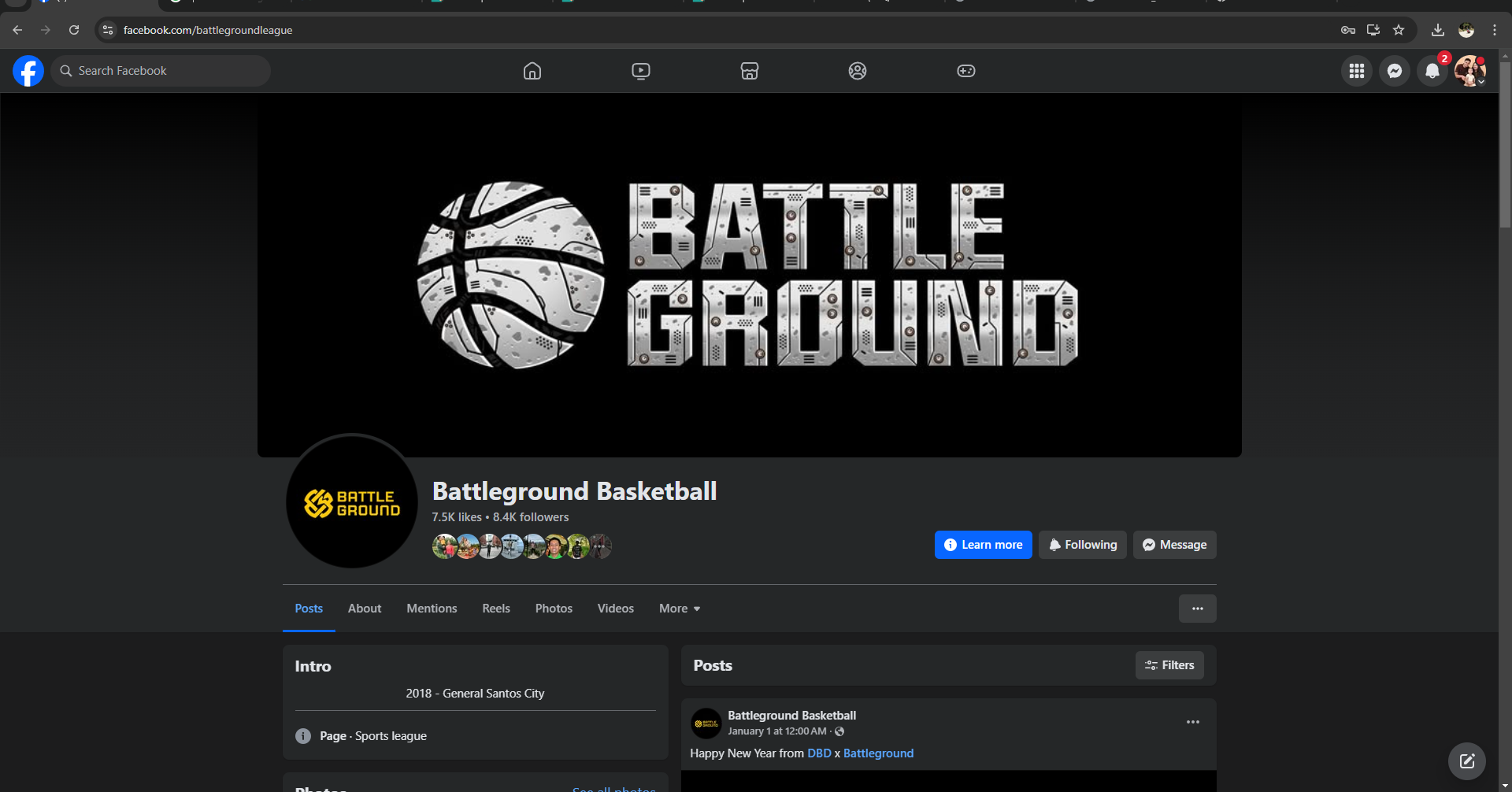Click the first follower avatar under followers count
The image size is (1512, 792).
pyautogui.click(x=444, y=546)
